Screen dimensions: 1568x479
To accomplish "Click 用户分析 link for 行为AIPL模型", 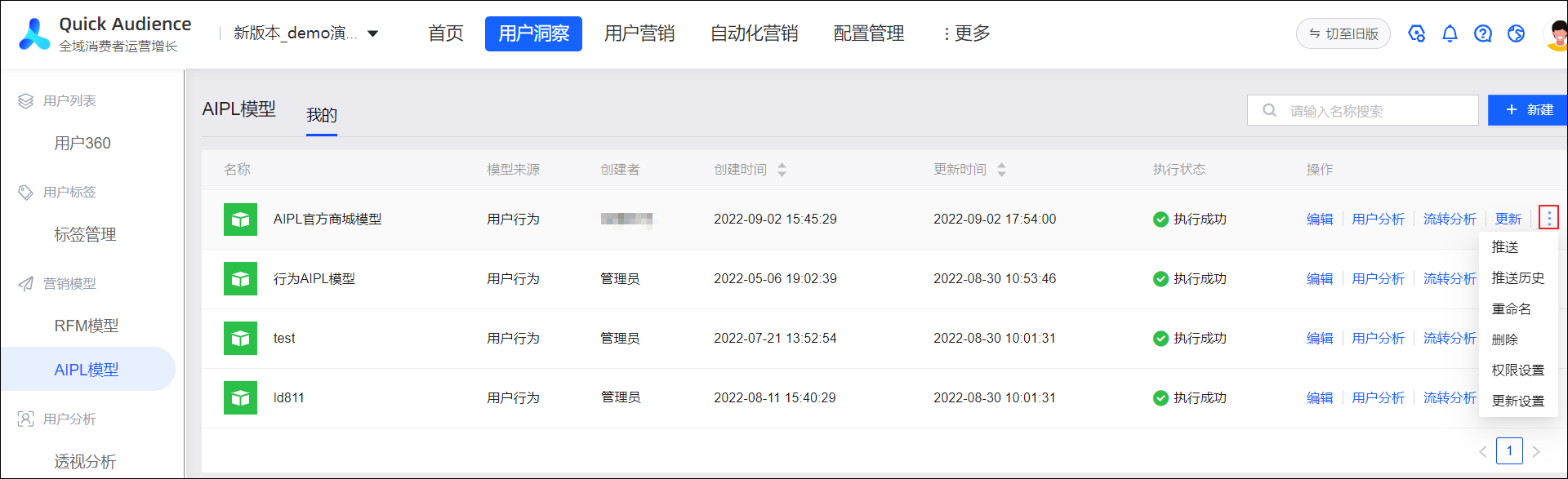I will pyautogui.click(x=1378, y=279).
